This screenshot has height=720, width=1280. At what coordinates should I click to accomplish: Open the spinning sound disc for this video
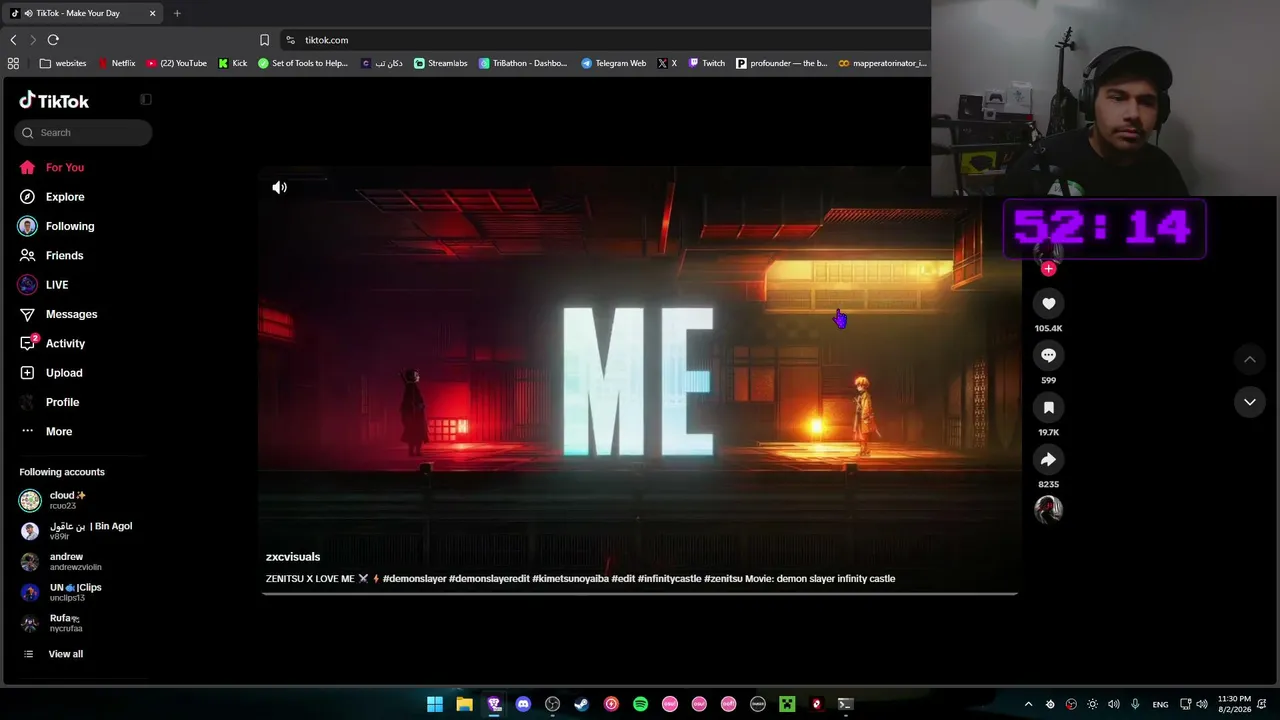(x=1048, y=509)
